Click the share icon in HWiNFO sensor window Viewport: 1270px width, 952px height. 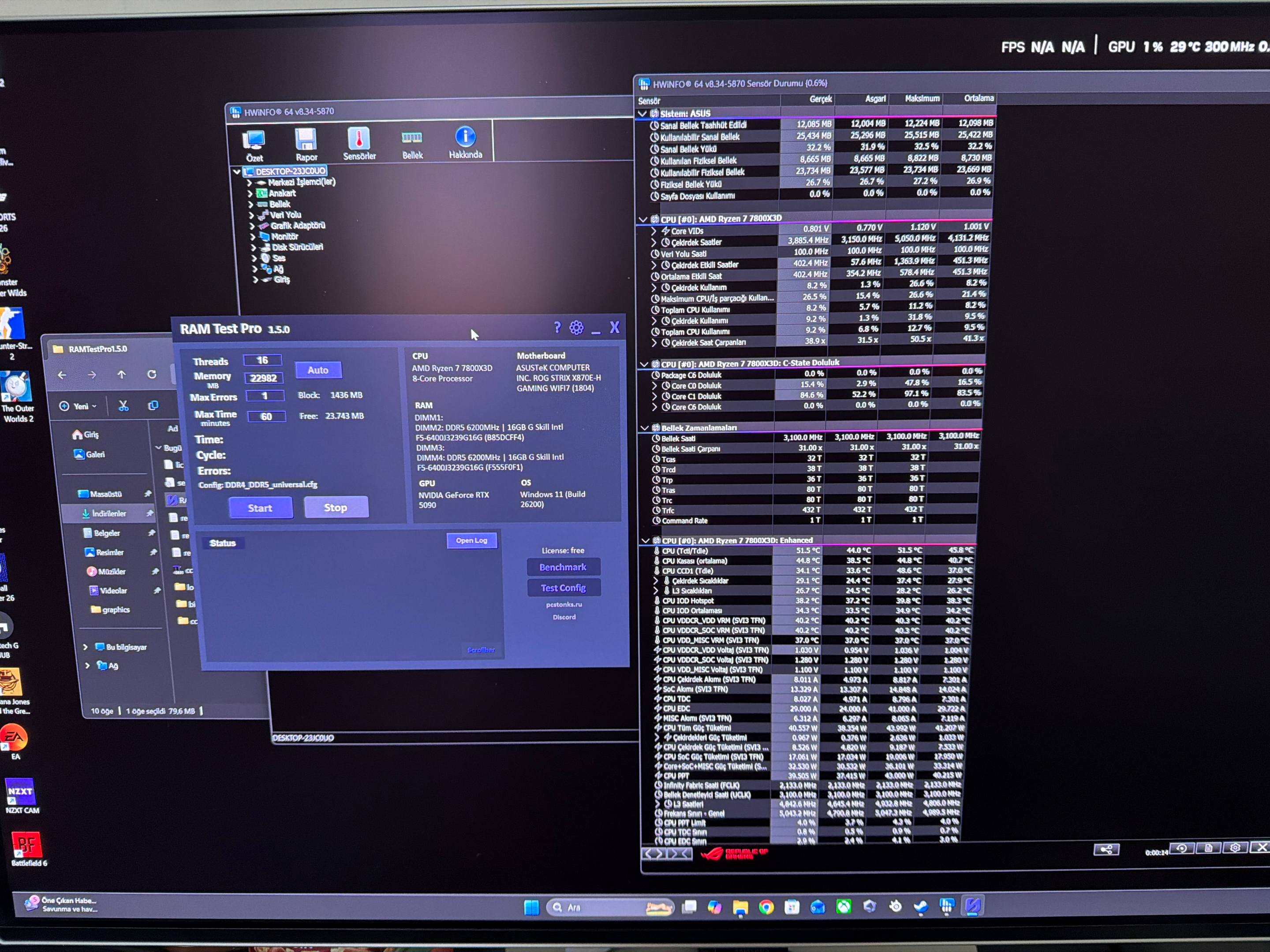pyautogui.click(x=1106, y=849)
